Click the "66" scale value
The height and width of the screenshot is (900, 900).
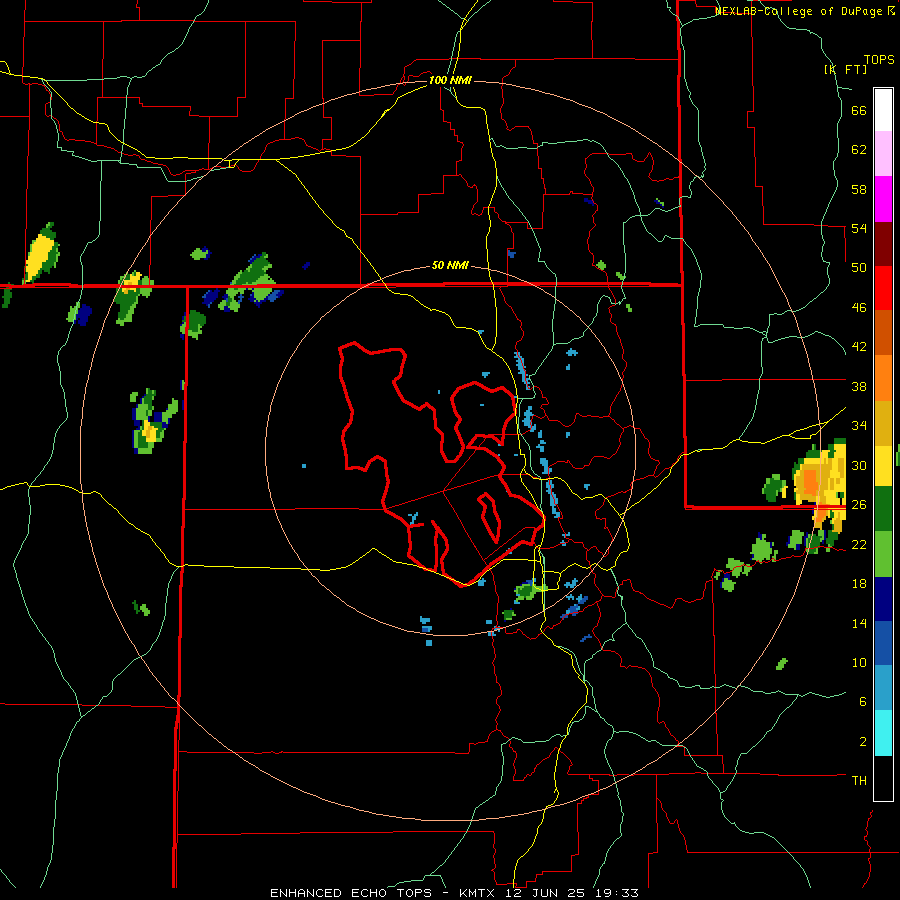click(x=859, y=111)
